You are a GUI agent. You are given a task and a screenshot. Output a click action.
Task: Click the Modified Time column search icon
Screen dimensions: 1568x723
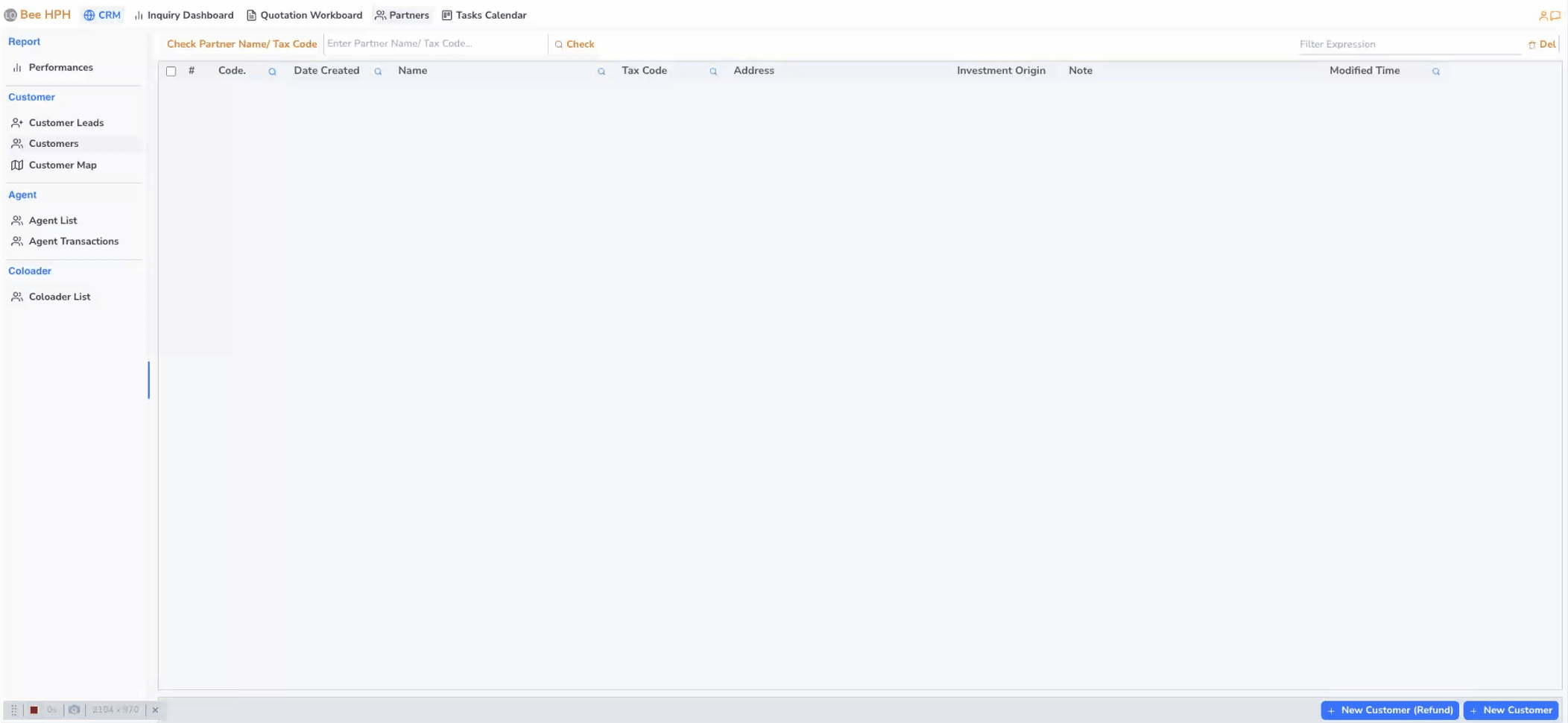[1435, 72]
